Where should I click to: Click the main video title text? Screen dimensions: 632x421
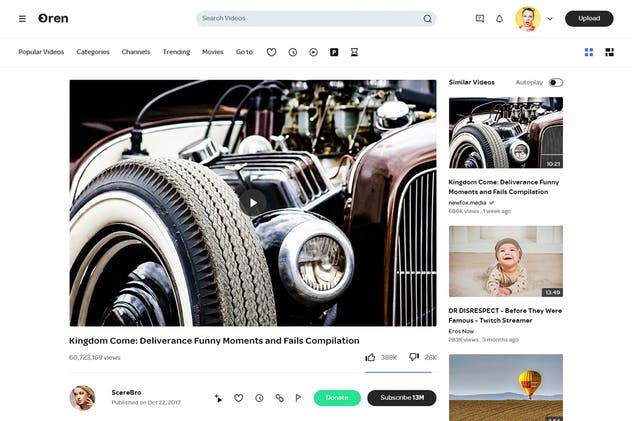[214, 341]
